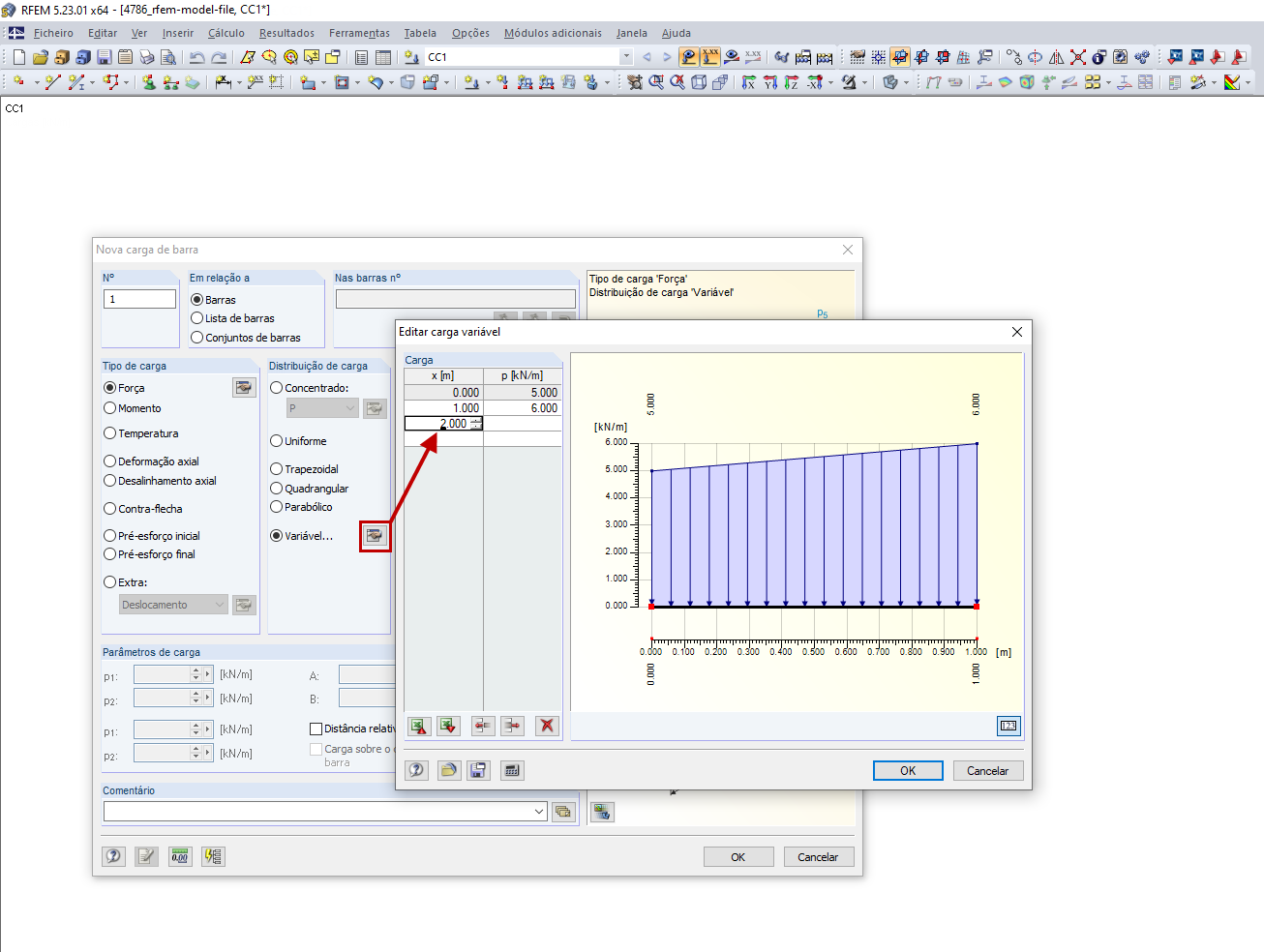Open print preview with the magnifier page icon

(x=167, y=57)
